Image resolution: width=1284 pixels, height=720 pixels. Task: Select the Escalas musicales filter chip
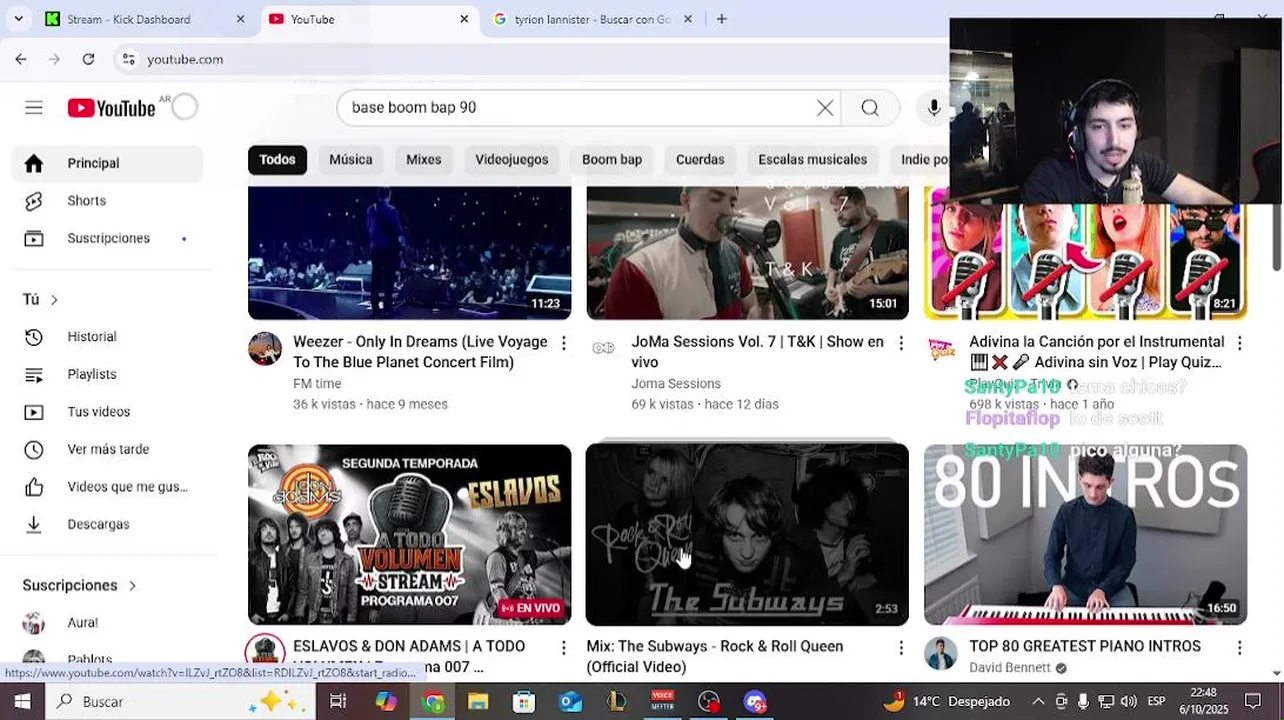pyautogui.click(x=813, y=160)
